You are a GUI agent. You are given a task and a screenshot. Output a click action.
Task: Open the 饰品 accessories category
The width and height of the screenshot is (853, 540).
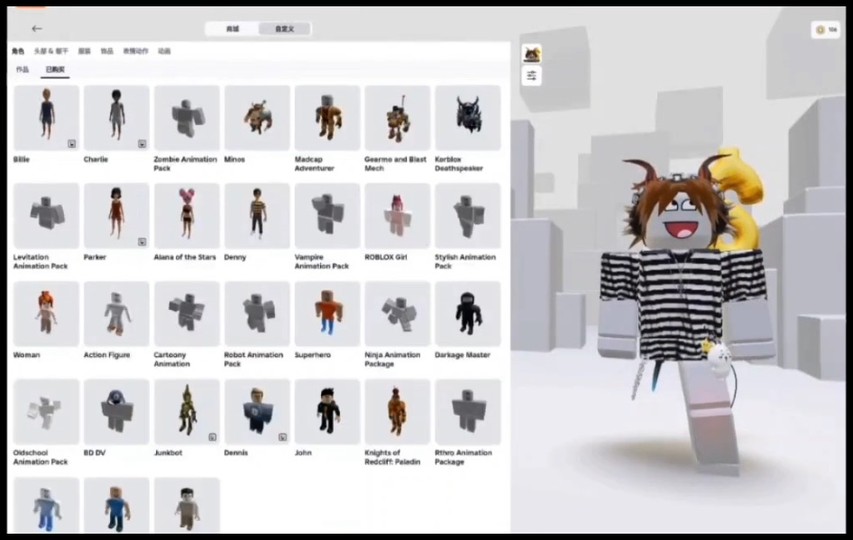click(107, 51)
